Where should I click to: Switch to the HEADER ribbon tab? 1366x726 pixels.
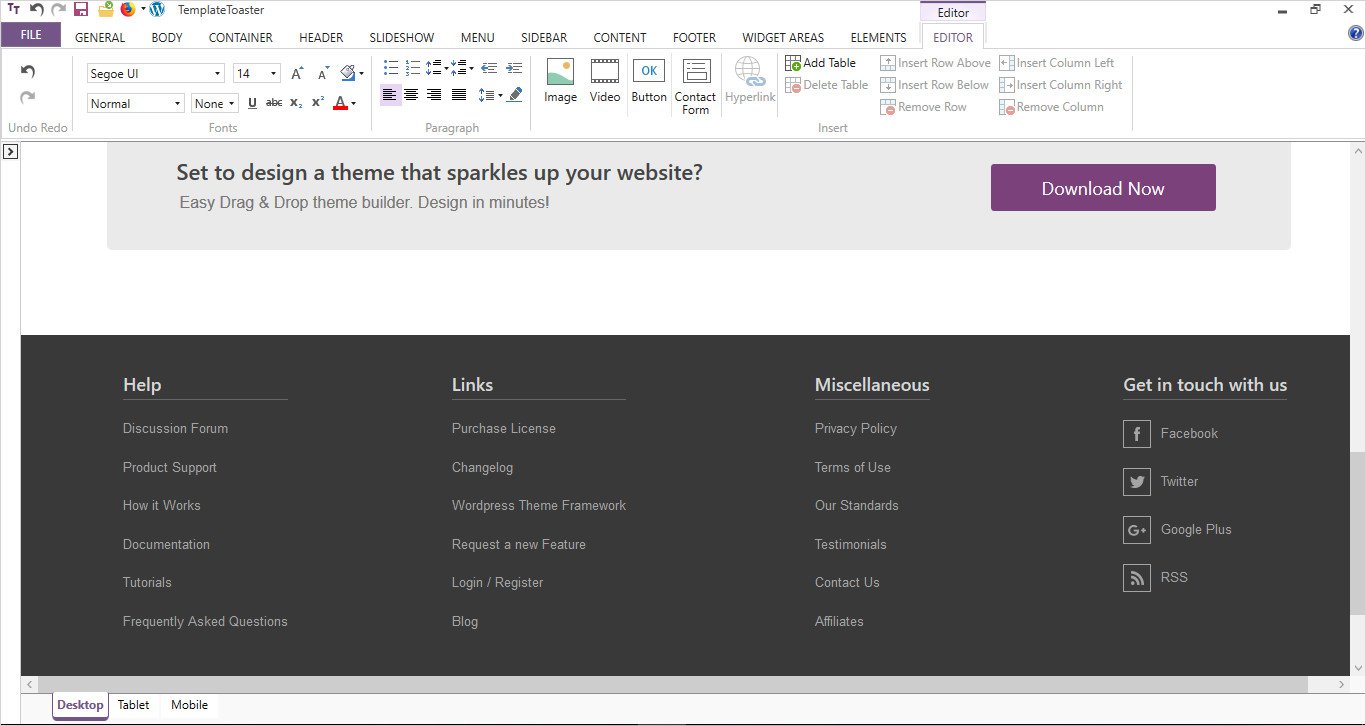coord(321,38)
